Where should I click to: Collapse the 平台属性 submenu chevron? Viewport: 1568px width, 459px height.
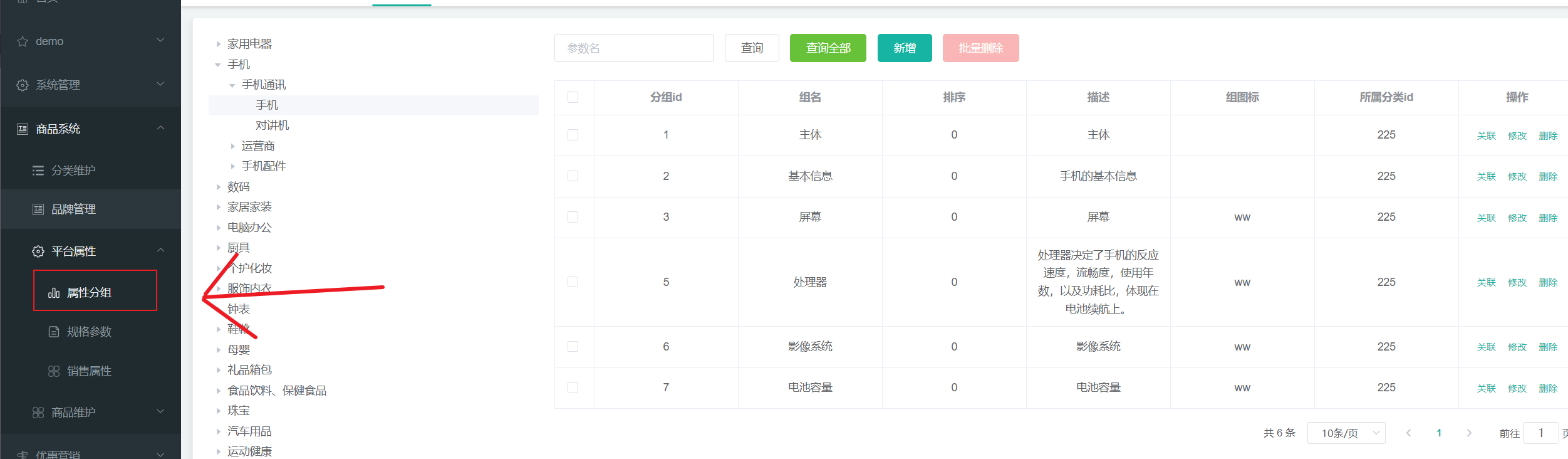point(160,250)
